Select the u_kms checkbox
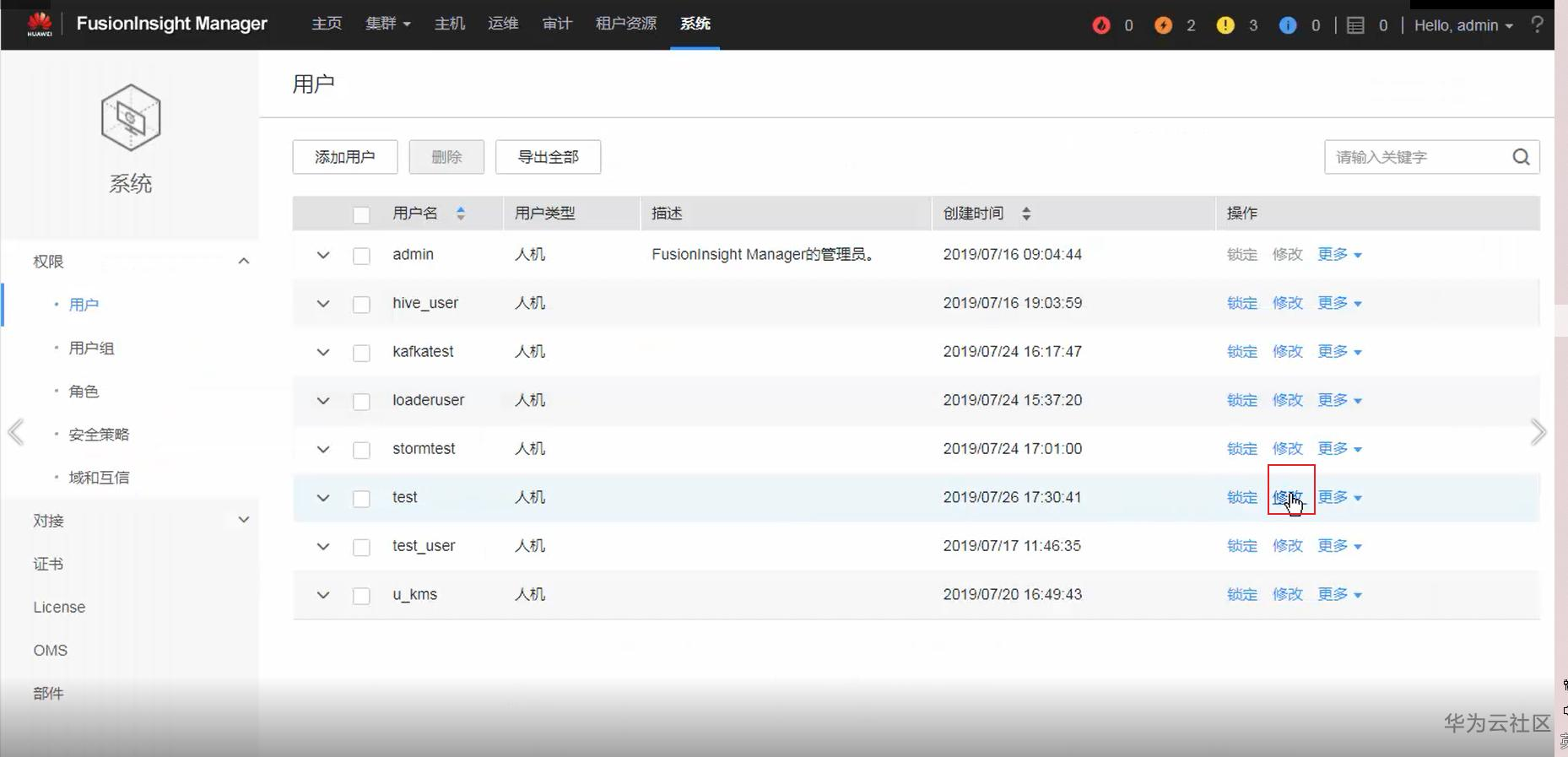The image size is (1568, 757). coord(361,596)
